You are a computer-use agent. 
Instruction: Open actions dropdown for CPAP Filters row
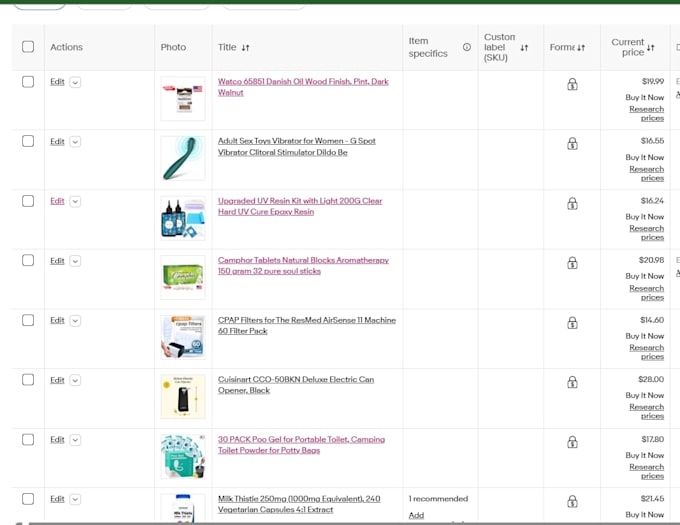pos(75,321)
